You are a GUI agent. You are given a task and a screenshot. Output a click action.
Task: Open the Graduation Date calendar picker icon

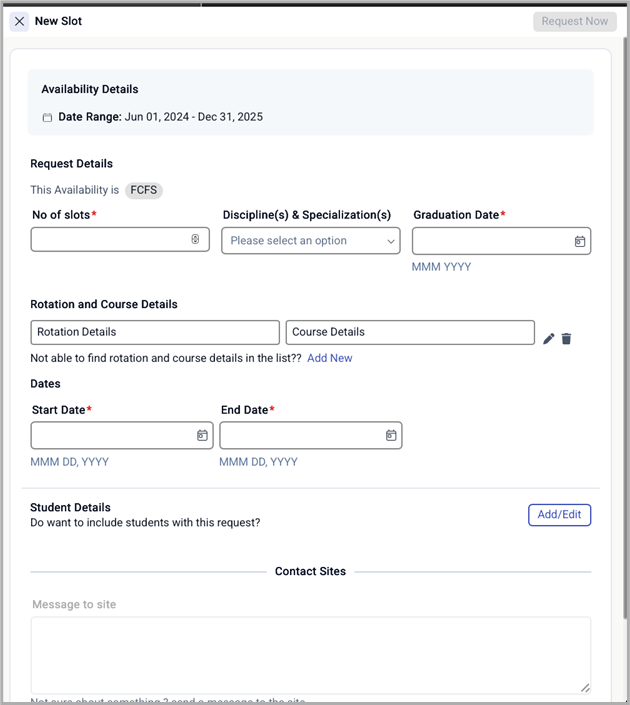click(x=580, y=241)
